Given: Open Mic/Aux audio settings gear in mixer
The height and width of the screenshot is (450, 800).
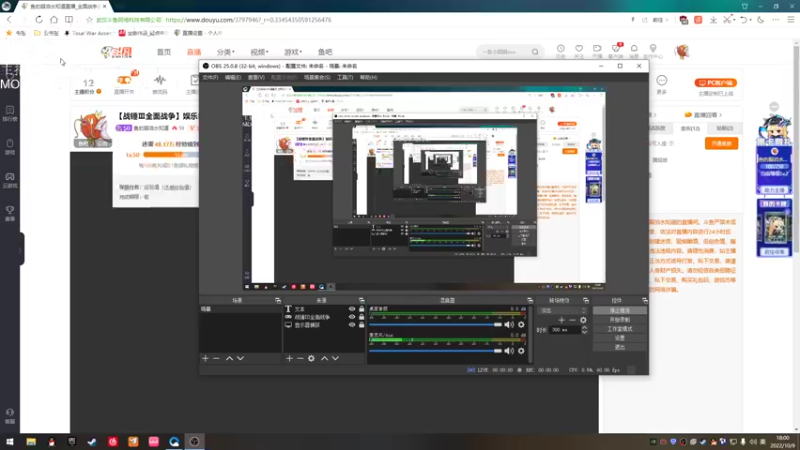Looking at the screenshot, I should (521, 351).
